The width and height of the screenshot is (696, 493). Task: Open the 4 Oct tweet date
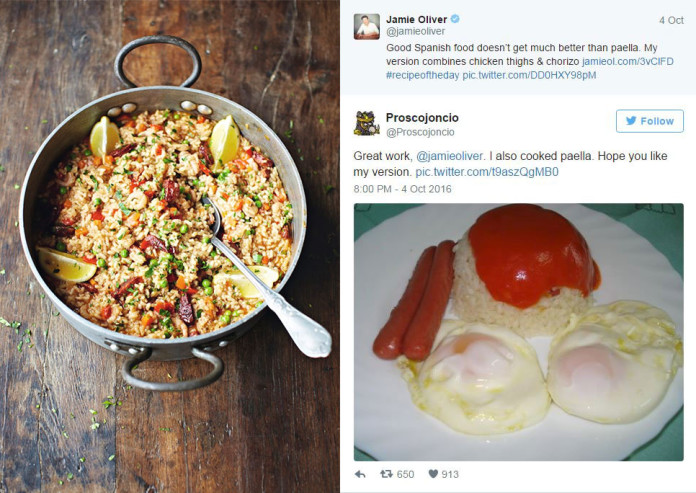[x=671, y=20]
